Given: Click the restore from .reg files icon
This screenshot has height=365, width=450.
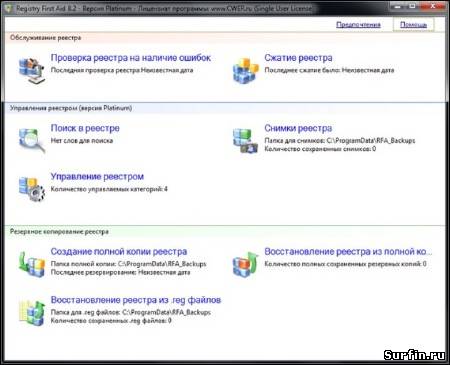Looking at the screenshot, I should (x=32, y=313).
